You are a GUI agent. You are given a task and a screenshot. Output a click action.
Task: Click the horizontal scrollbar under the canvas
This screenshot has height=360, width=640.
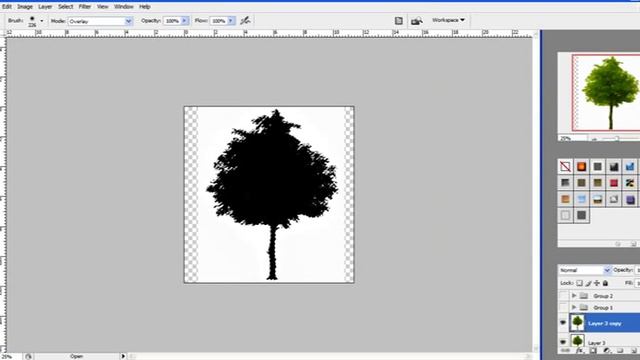(x=330, y=356)
